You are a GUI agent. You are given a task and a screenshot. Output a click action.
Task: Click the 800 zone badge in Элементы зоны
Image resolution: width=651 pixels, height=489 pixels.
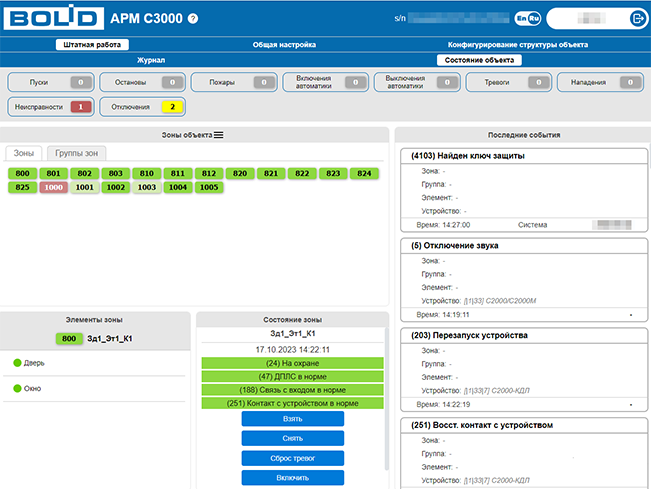[68, 339]
